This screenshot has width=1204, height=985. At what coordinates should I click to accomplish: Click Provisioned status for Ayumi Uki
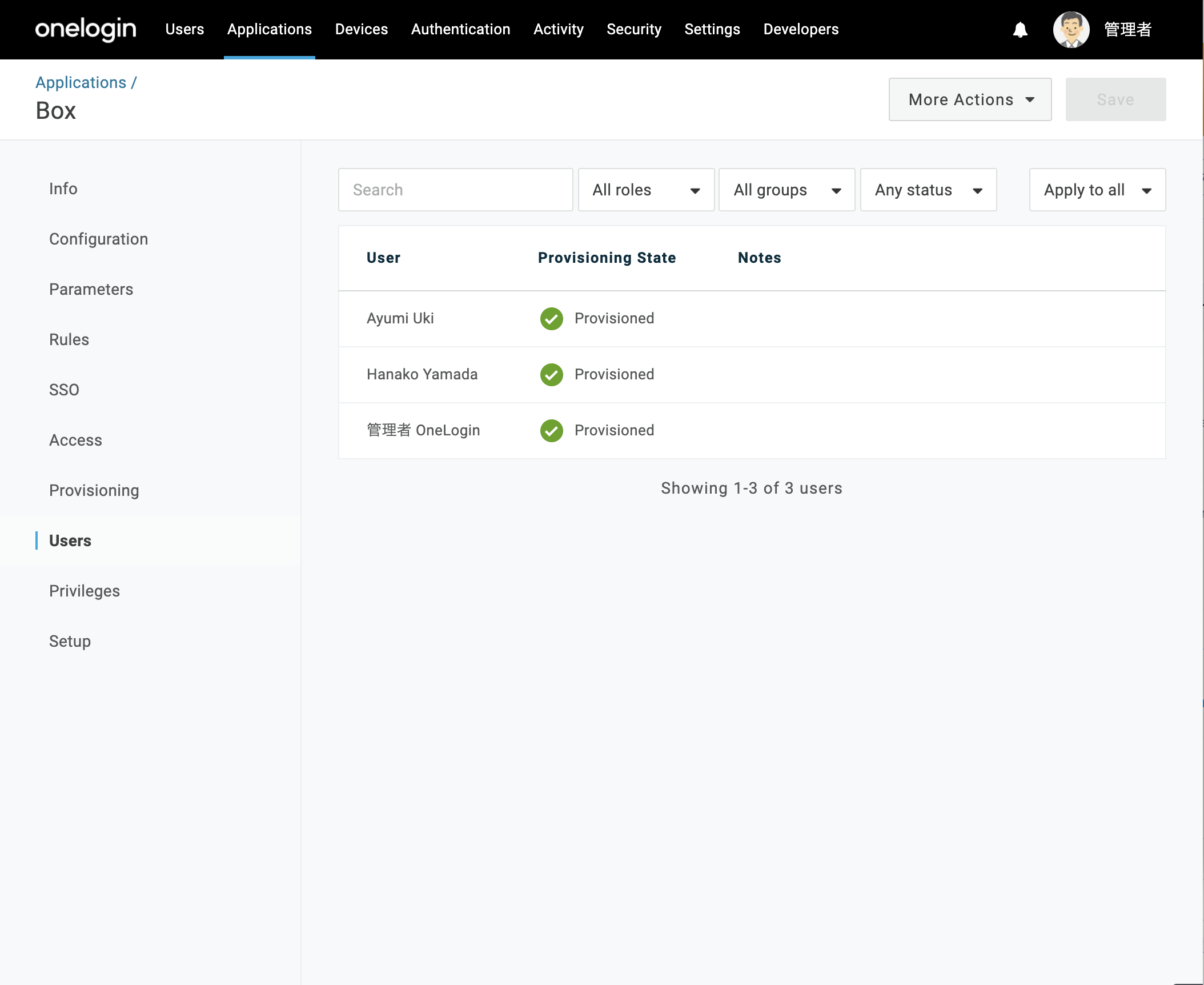pyautogui.click(x=615, y=318)
